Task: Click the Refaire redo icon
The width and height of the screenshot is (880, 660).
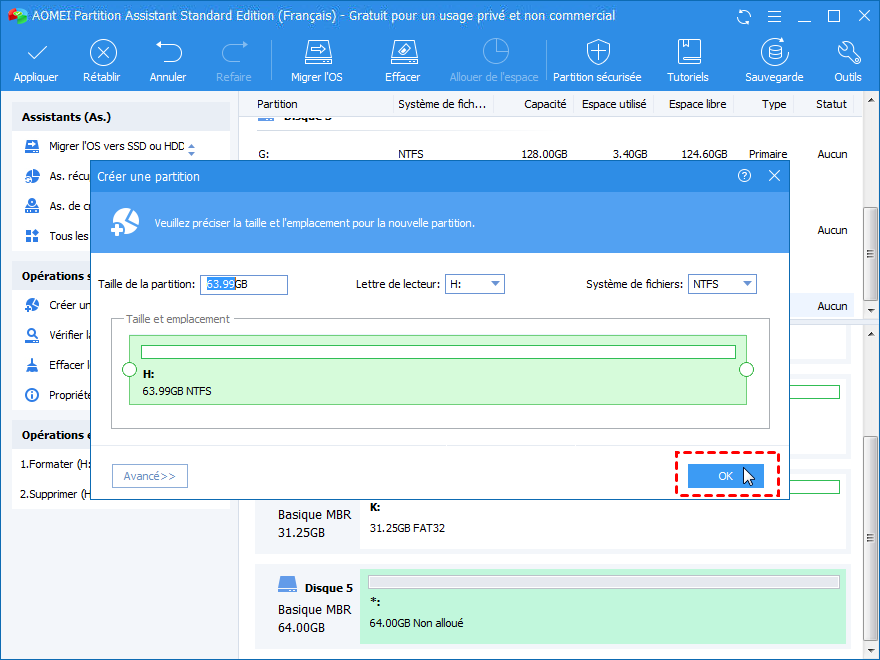Action: coord(234,52)
